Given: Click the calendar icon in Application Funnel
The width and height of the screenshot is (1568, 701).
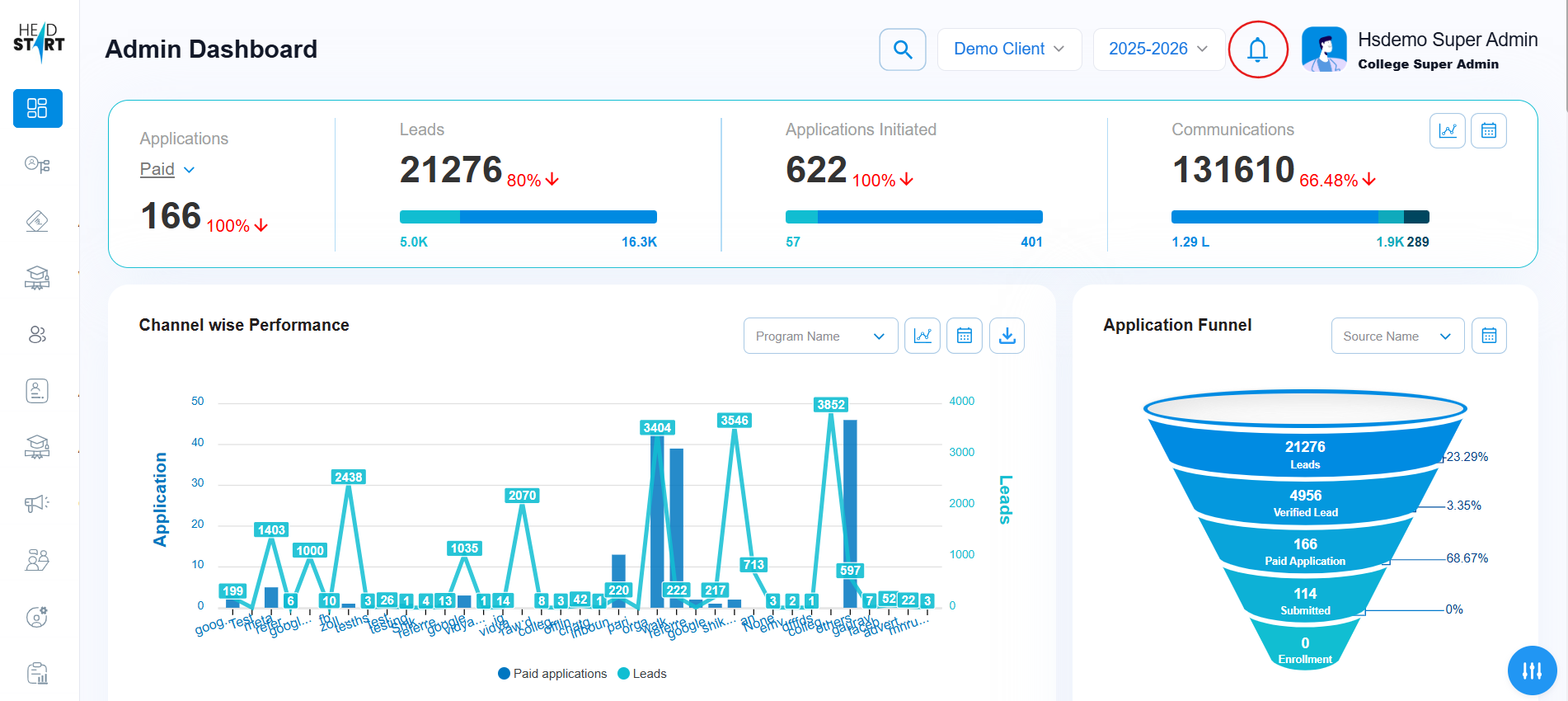Looking at the screenshot, I should (x=1488, y=336).
